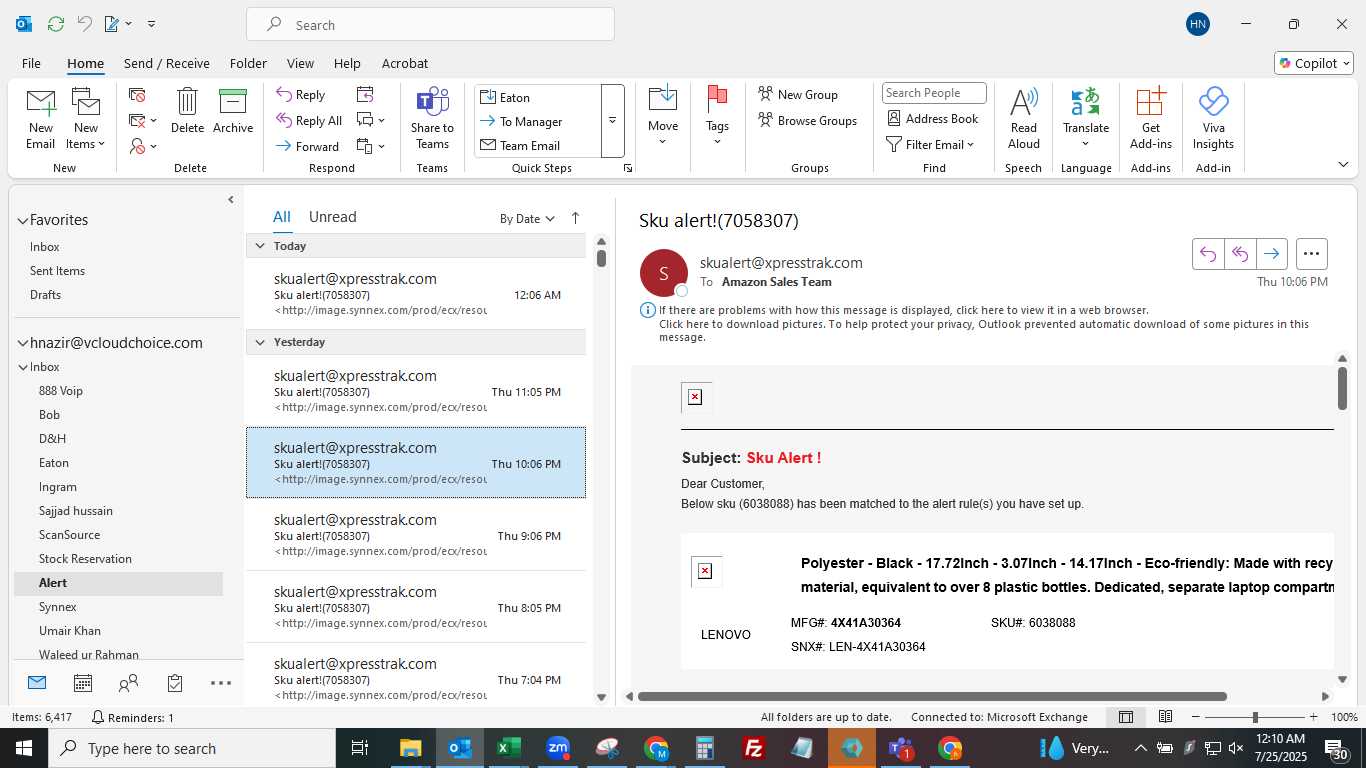The width and height of the screenshot is (1366, 768).
Task: Click the Get Add-ins icon
Action: (x=1151, y=118)
